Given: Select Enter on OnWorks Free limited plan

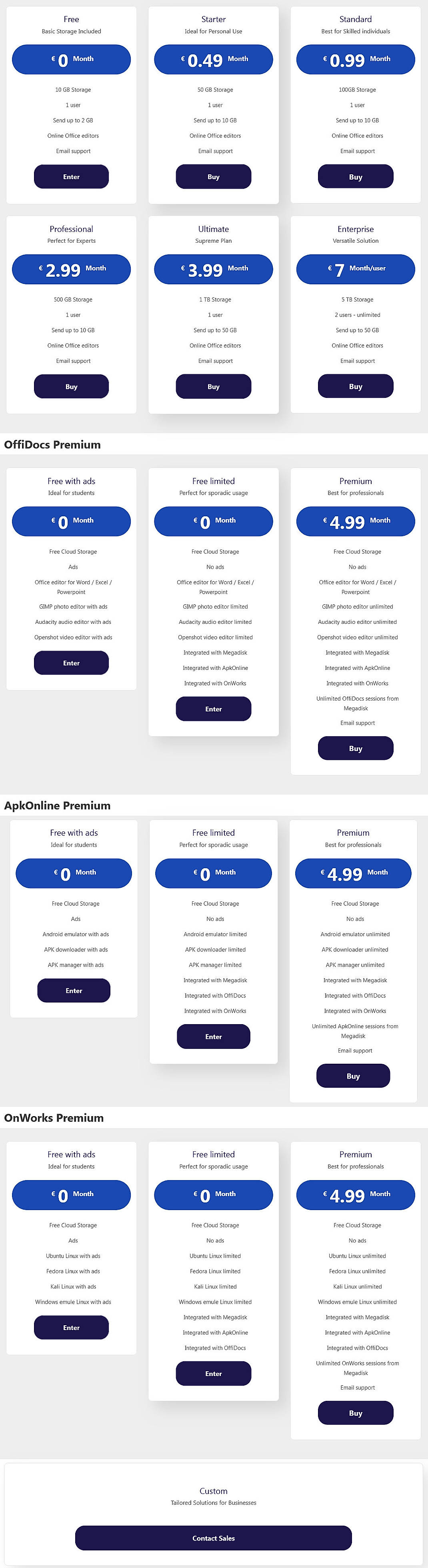Looking at the screenshot, I should coord(213,1373).
